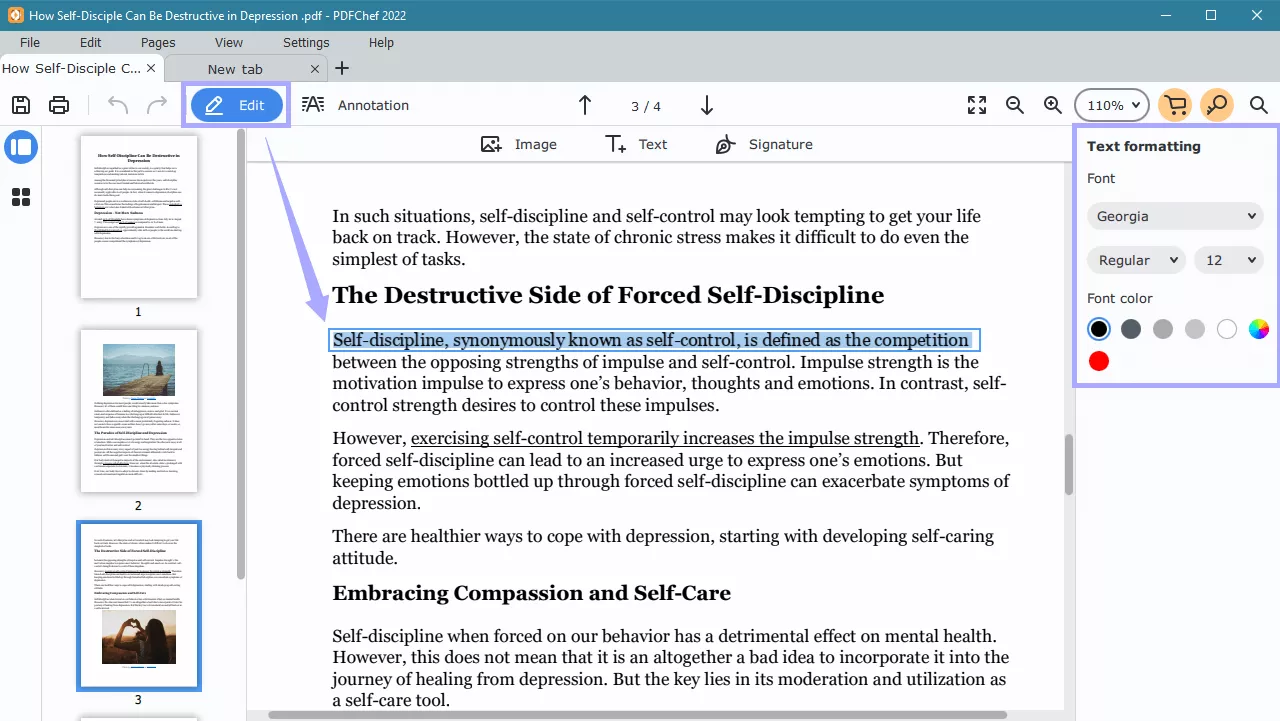Select the black font color swatch

pos(1098,329)
